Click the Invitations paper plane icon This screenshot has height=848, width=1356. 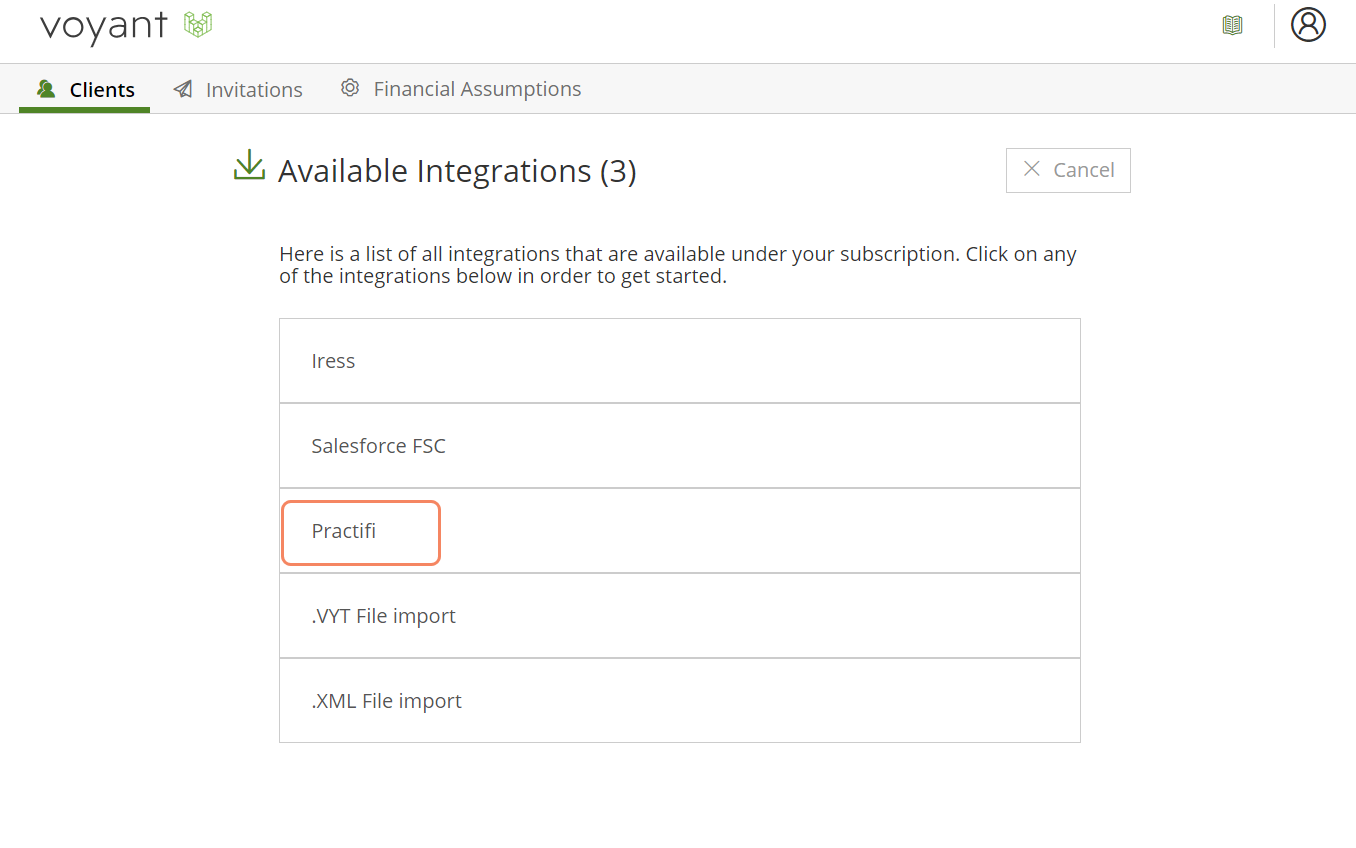click(183, 89)
